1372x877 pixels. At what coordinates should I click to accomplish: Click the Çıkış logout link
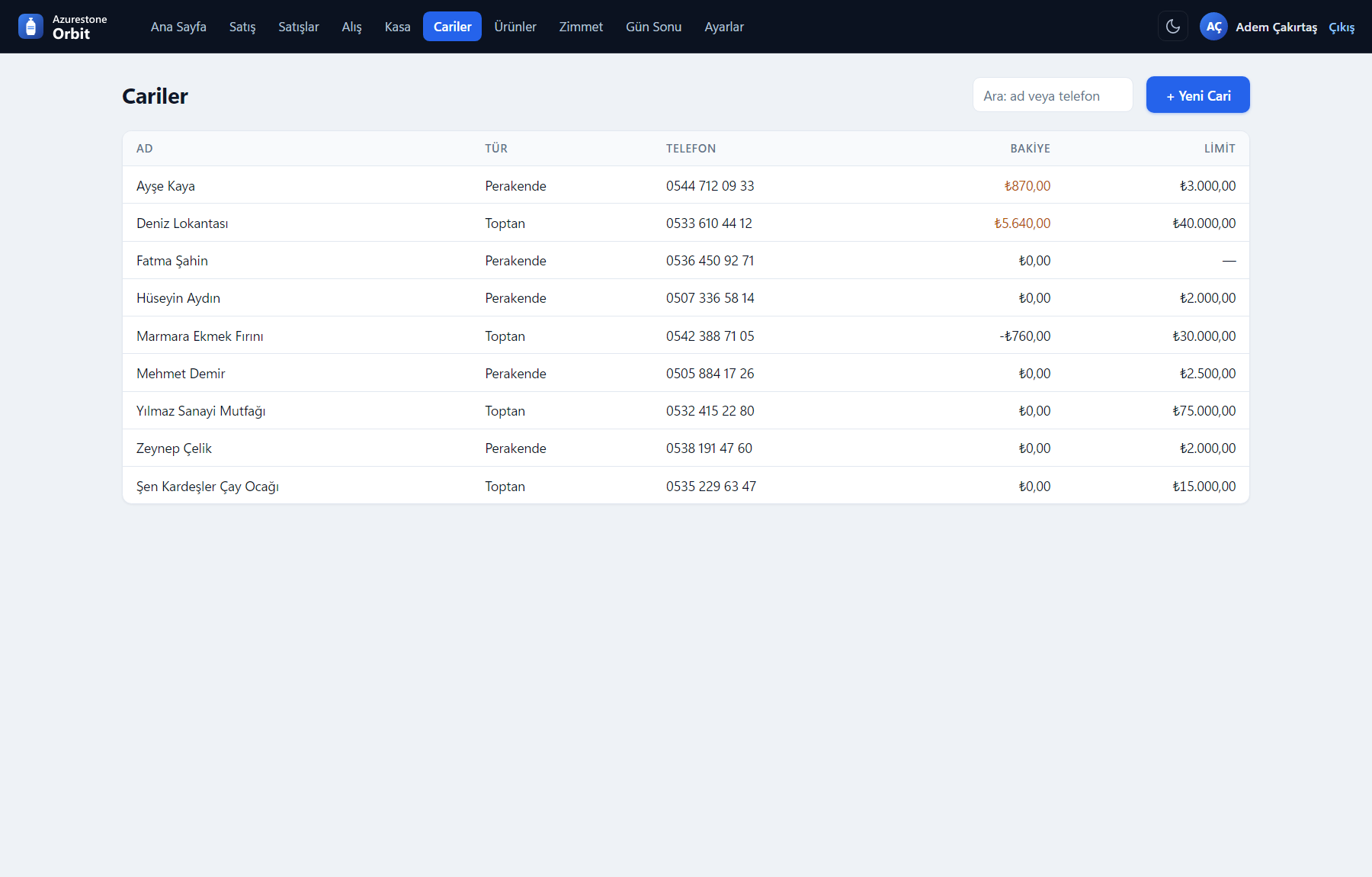1342,27
